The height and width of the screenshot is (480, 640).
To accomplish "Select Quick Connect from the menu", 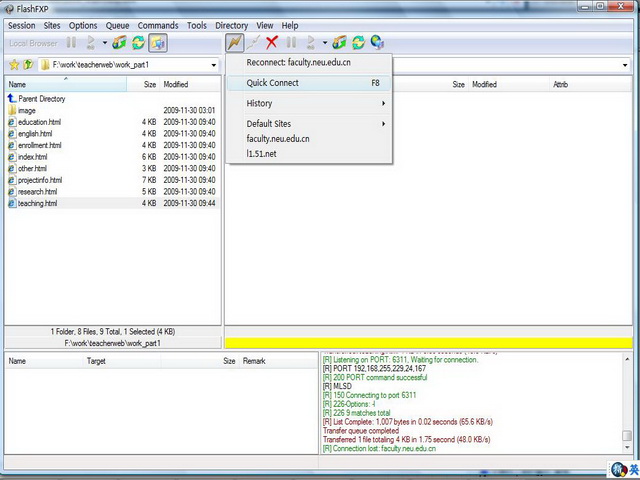I will pyautogui.click(x=273, y=83).
